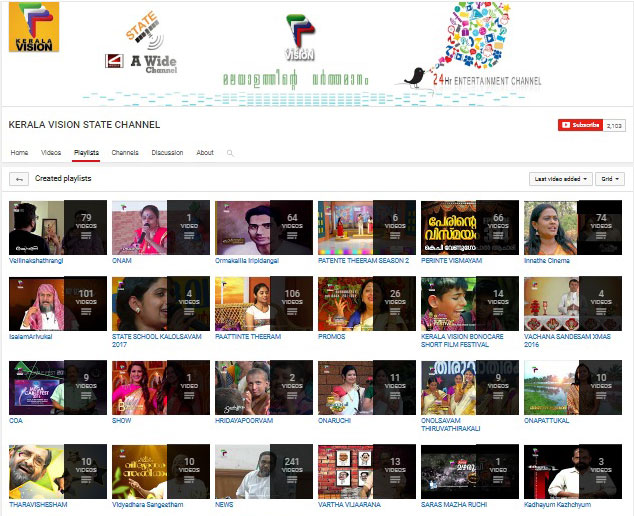The image size is (634, 516).
Task: Click the Ormakalile Iripidangal playlist link
Action: pyautogui.click(x=247, y=260)
